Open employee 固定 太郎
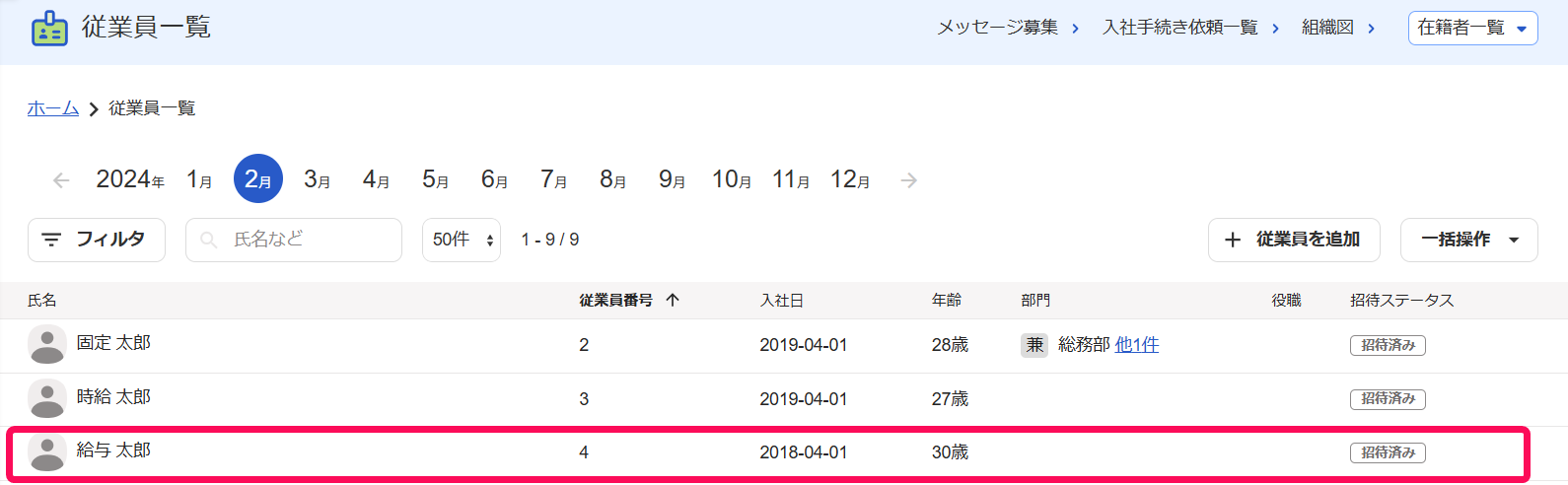 113,343
